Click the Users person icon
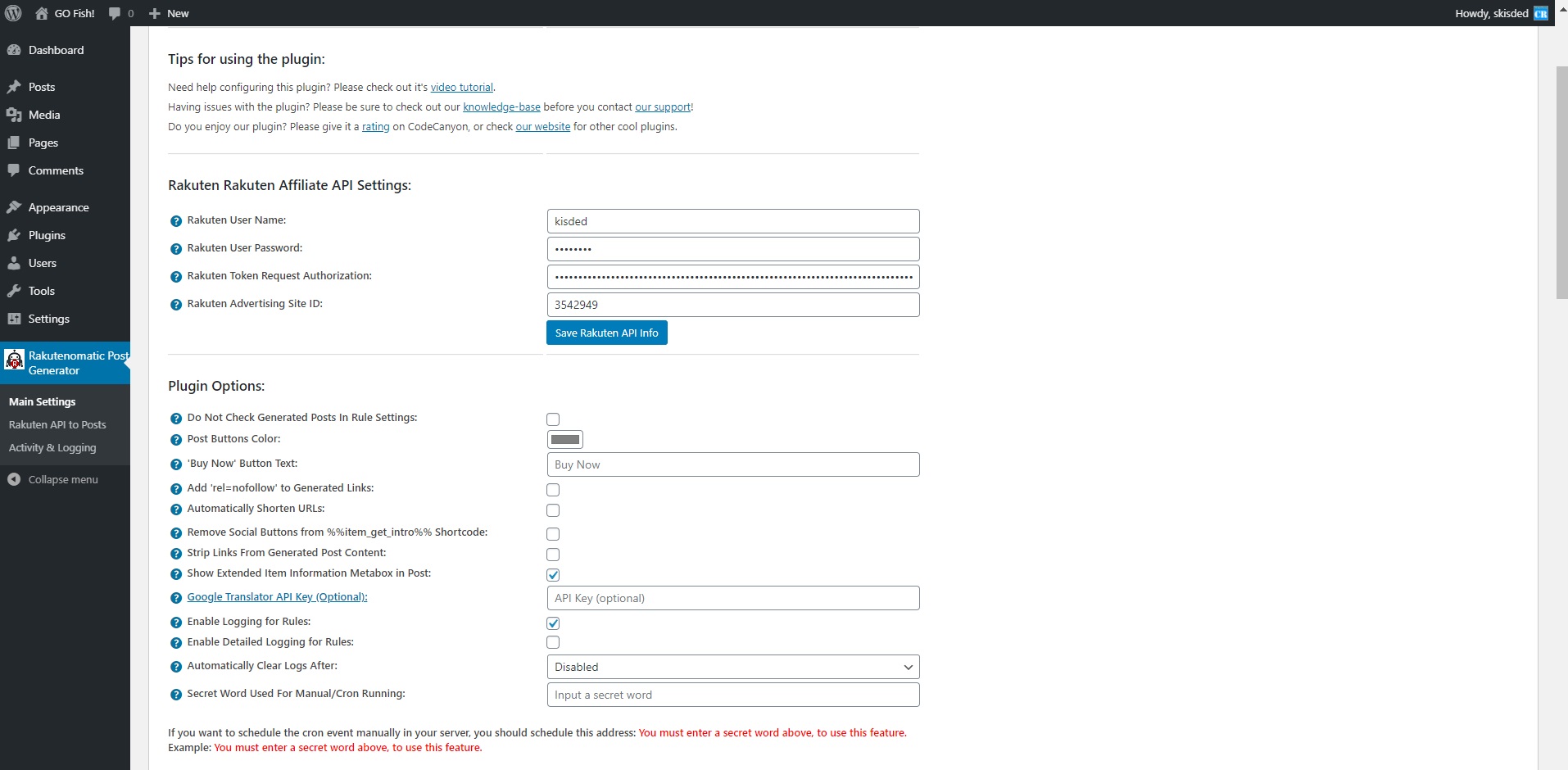 click(x=14, y=263)
